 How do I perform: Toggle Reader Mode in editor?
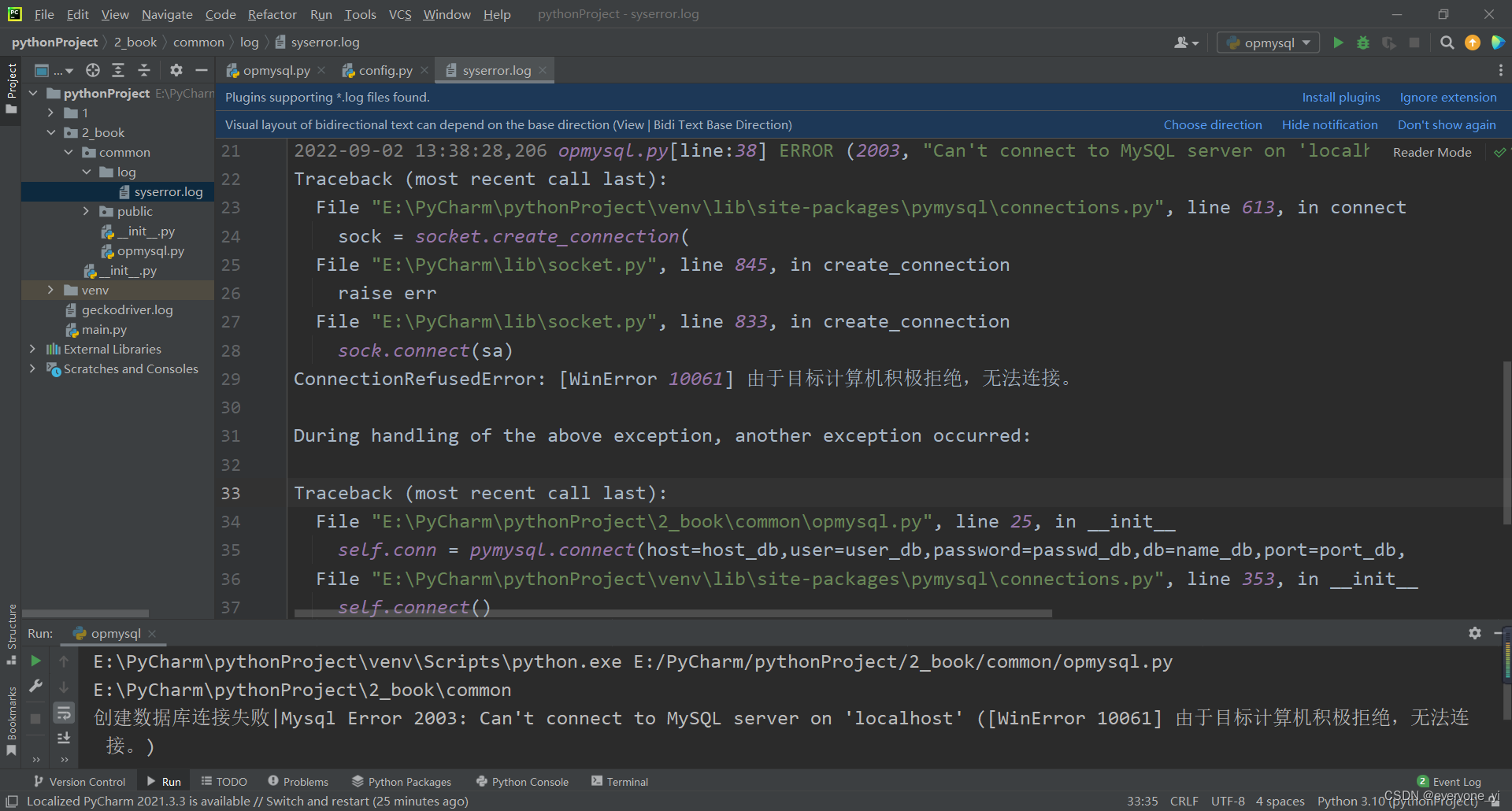(1432, 152)
